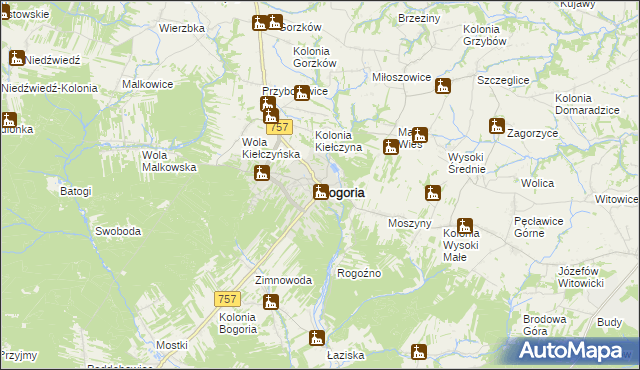Click the Budy village label
Screen dimensions: 640x370
tap(609, 322)
